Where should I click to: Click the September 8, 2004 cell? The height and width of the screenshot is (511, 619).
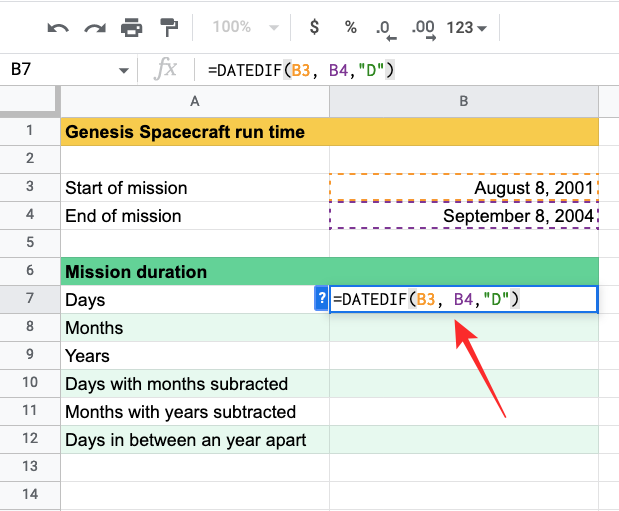[x=464, y=216]
